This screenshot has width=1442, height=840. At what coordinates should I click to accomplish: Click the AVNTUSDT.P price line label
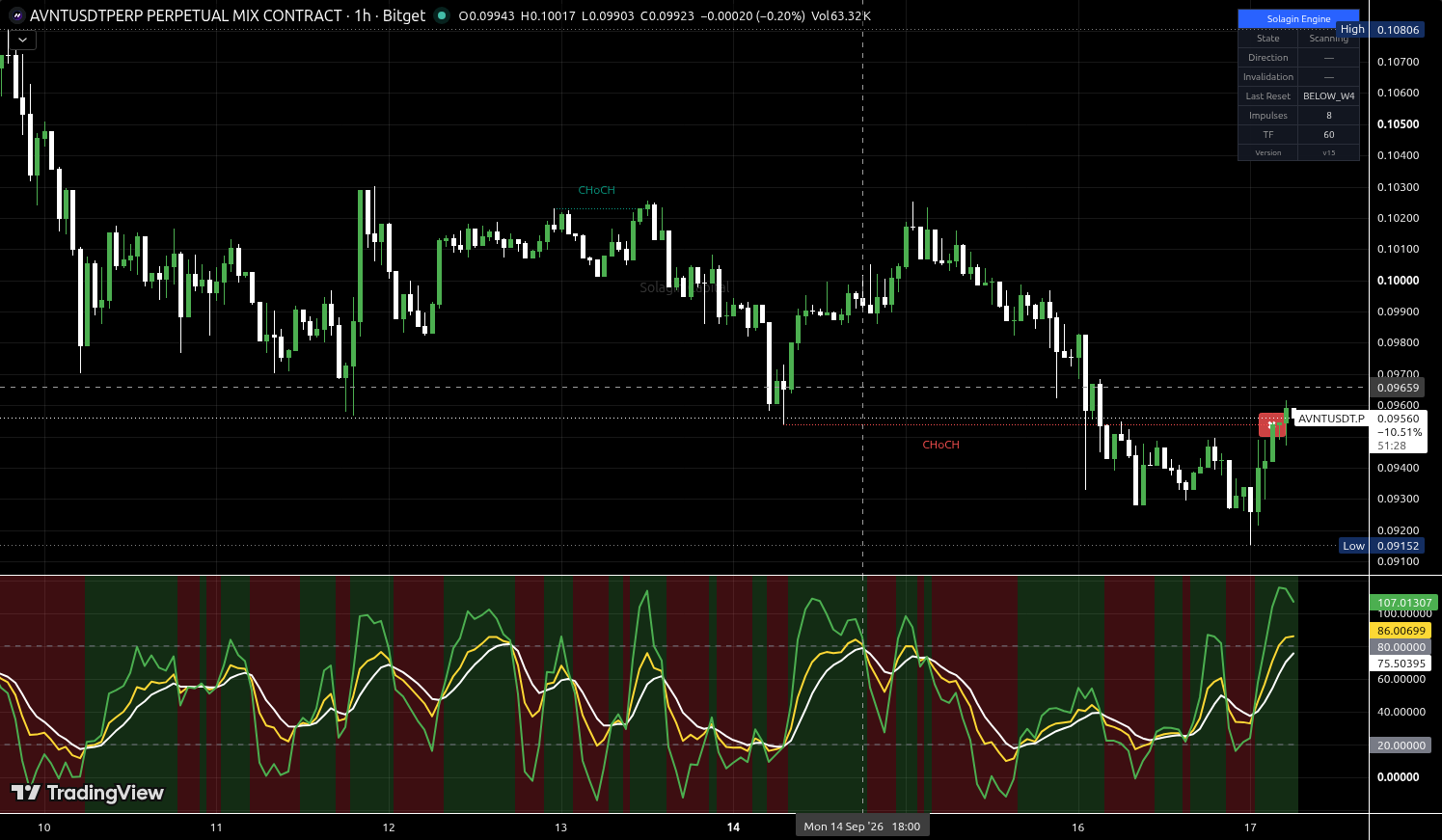point(1331,419)
